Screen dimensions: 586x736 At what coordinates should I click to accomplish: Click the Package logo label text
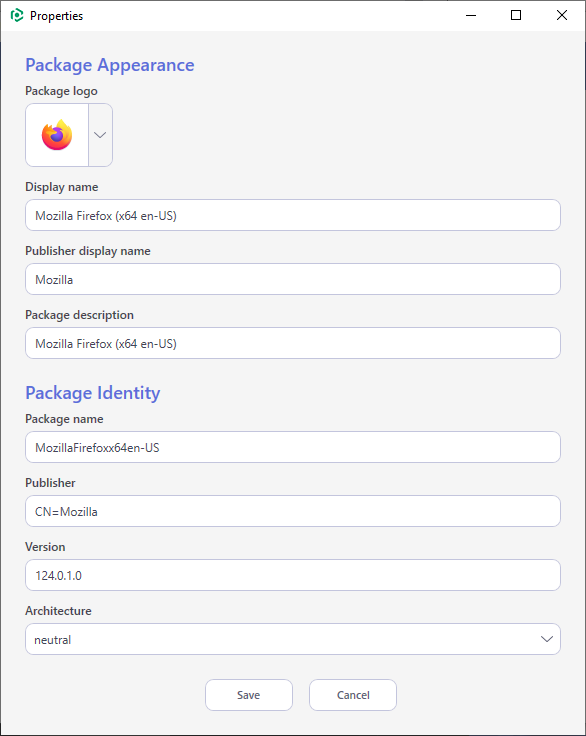[62, 91]
